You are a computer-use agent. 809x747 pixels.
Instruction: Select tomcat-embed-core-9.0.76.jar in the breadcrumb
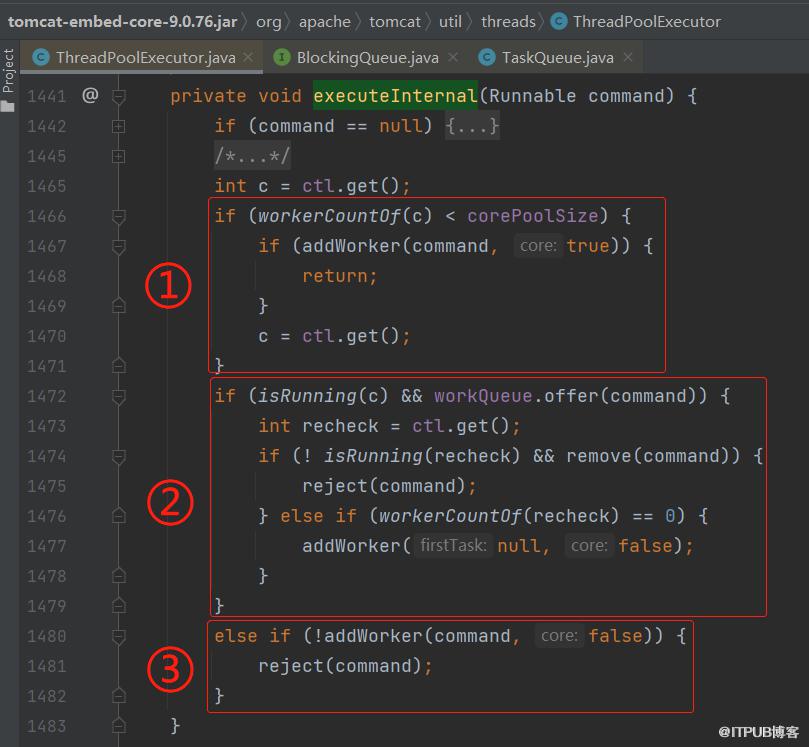coord(123,22)
